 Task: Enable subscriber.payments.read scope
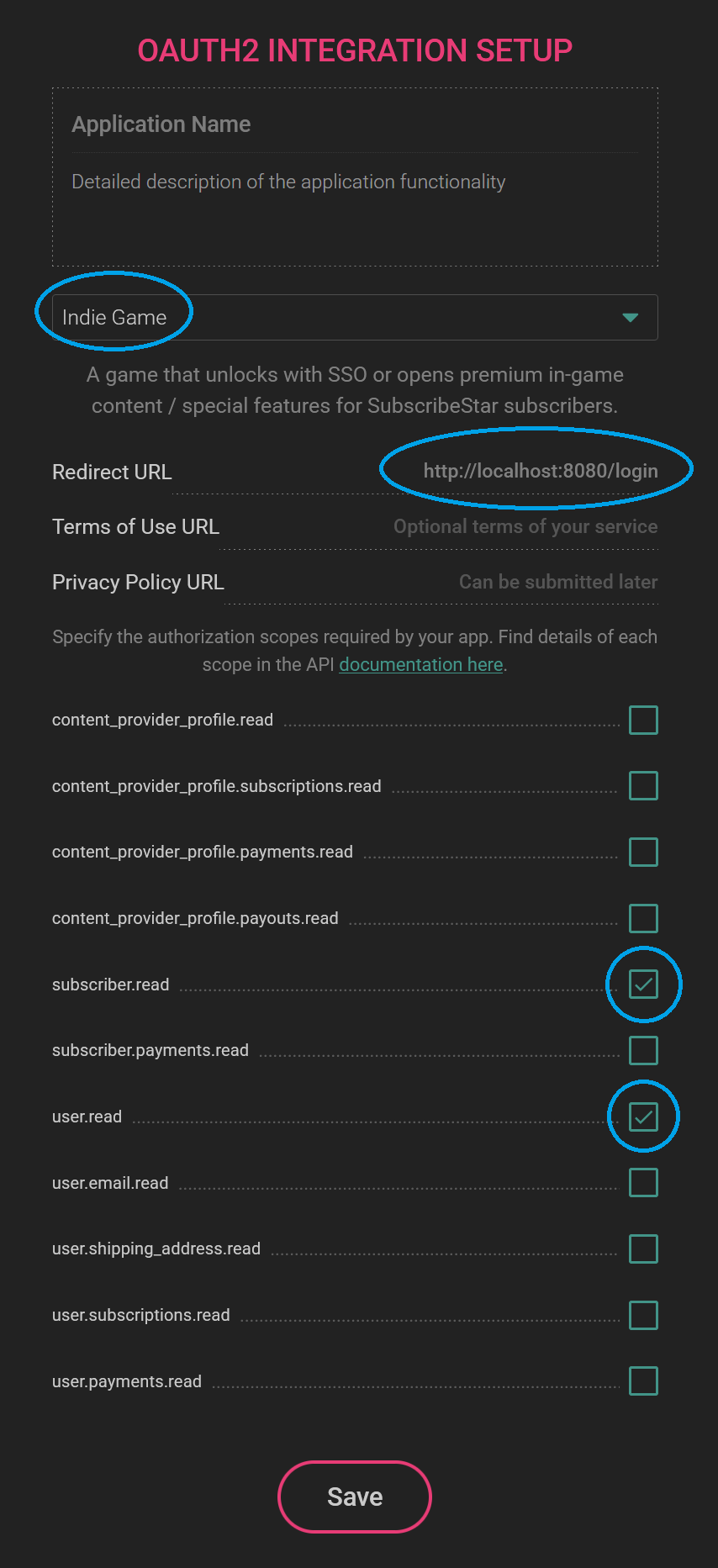pos(643,1050)
